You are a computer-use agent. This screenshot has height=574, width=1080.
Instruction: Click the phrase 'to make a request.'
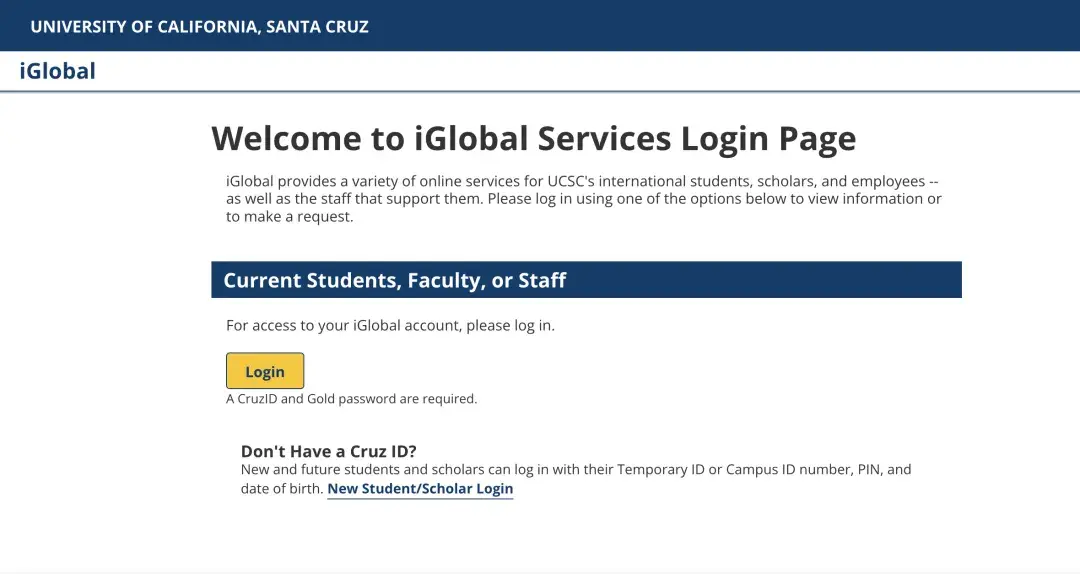point(290,216)
